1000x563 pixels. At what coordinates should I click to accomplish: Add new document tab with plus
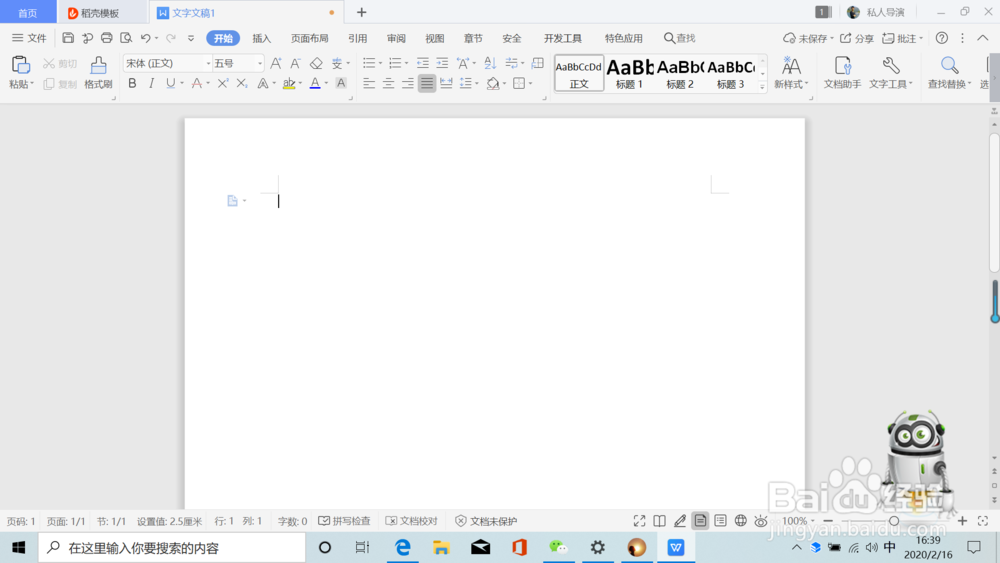coord(362,12)
